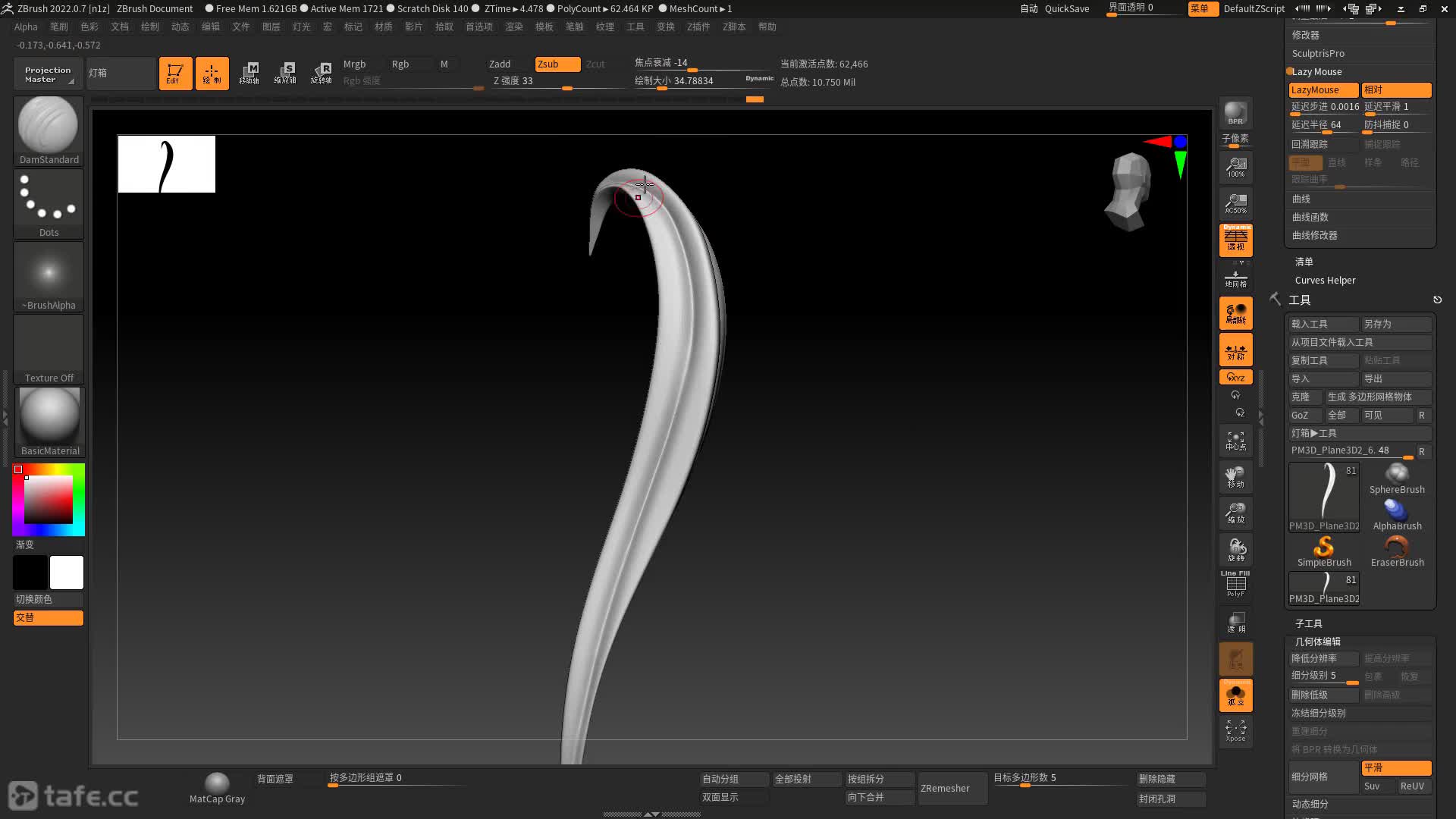The height and width of the screenshot is (819, 1456).
Task: Open the Alpha menu
Action: [x=26, y=27]
